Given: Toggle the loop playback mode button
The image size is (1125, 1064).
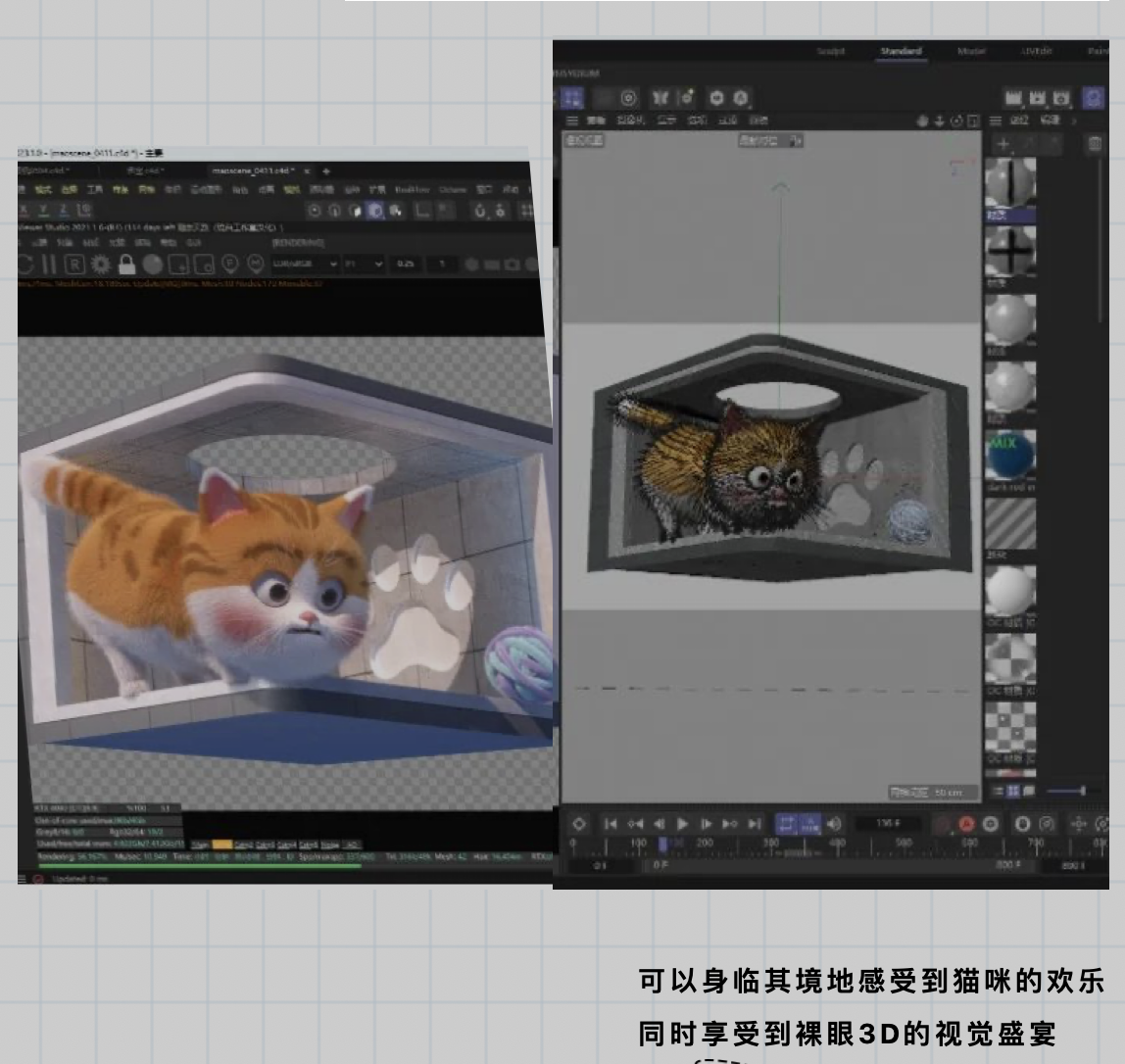Looking at the screenshot, I should (x=786, y=824).
